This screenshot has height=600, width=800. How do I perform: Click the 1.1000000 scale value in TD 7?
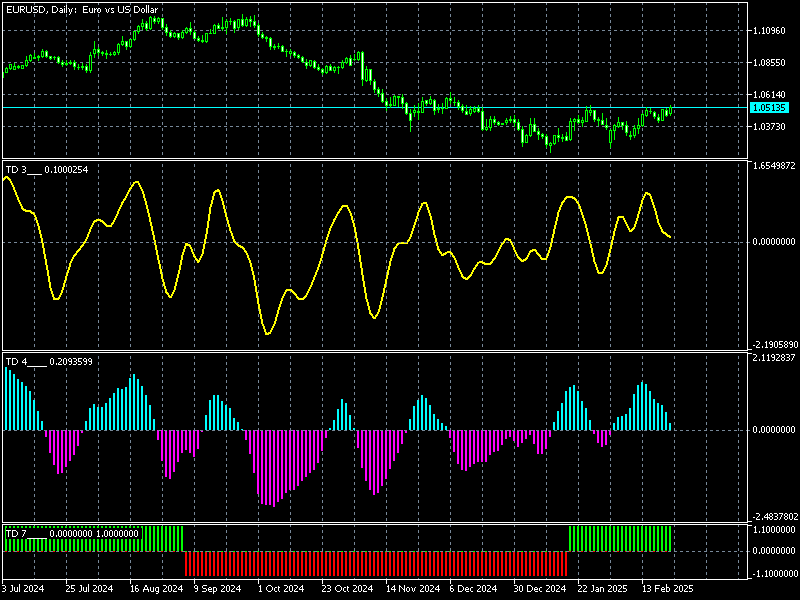coord(774,530)
